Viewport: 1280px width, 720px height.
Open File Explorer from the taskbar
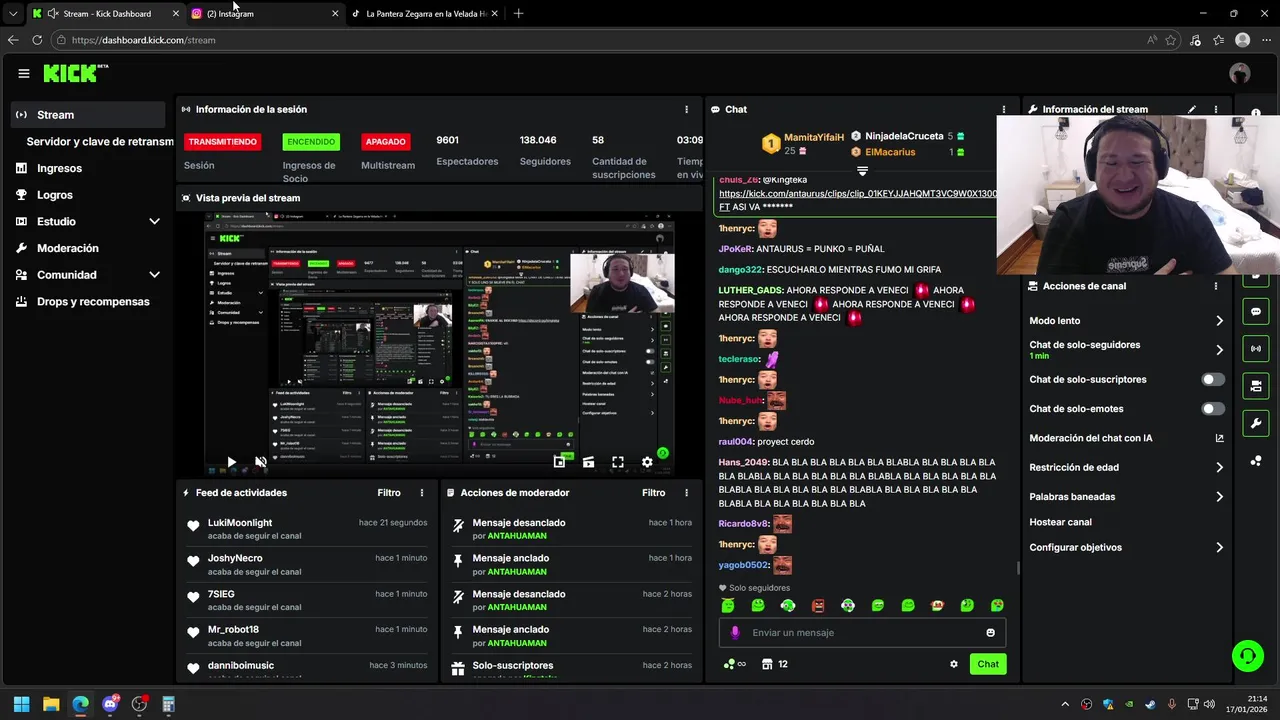(51, 704)
